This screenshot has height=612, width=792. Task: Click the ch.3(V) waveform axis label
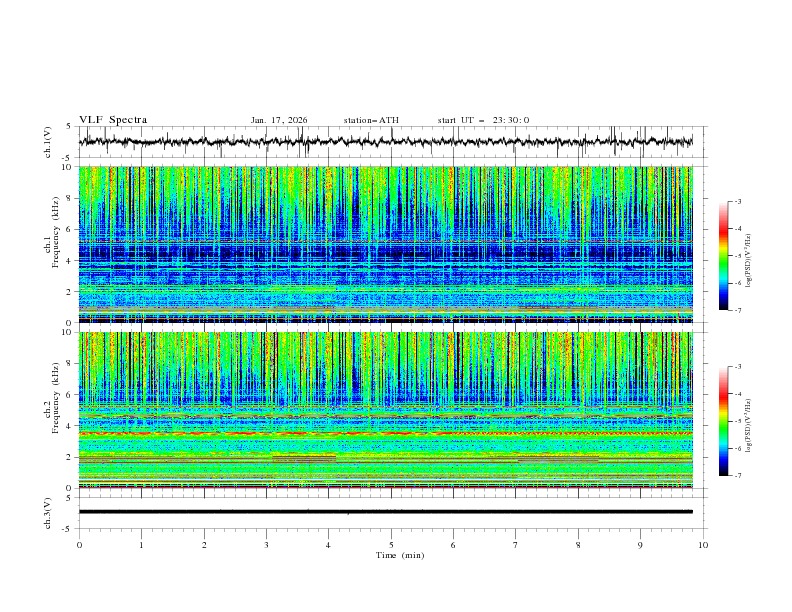[x=48, y=513]
